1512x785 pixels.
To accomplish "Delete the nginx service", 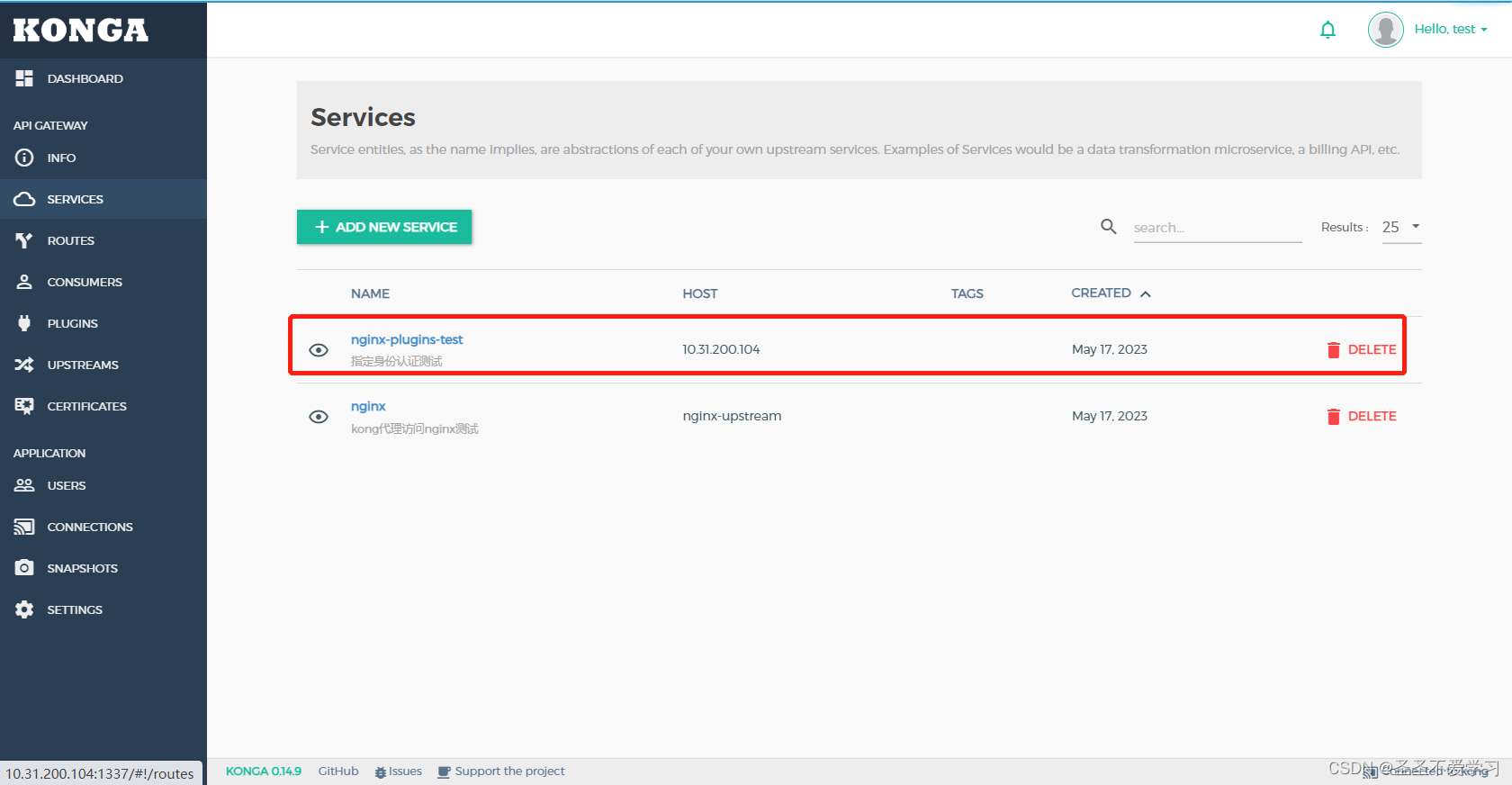I will [1362, 417].
